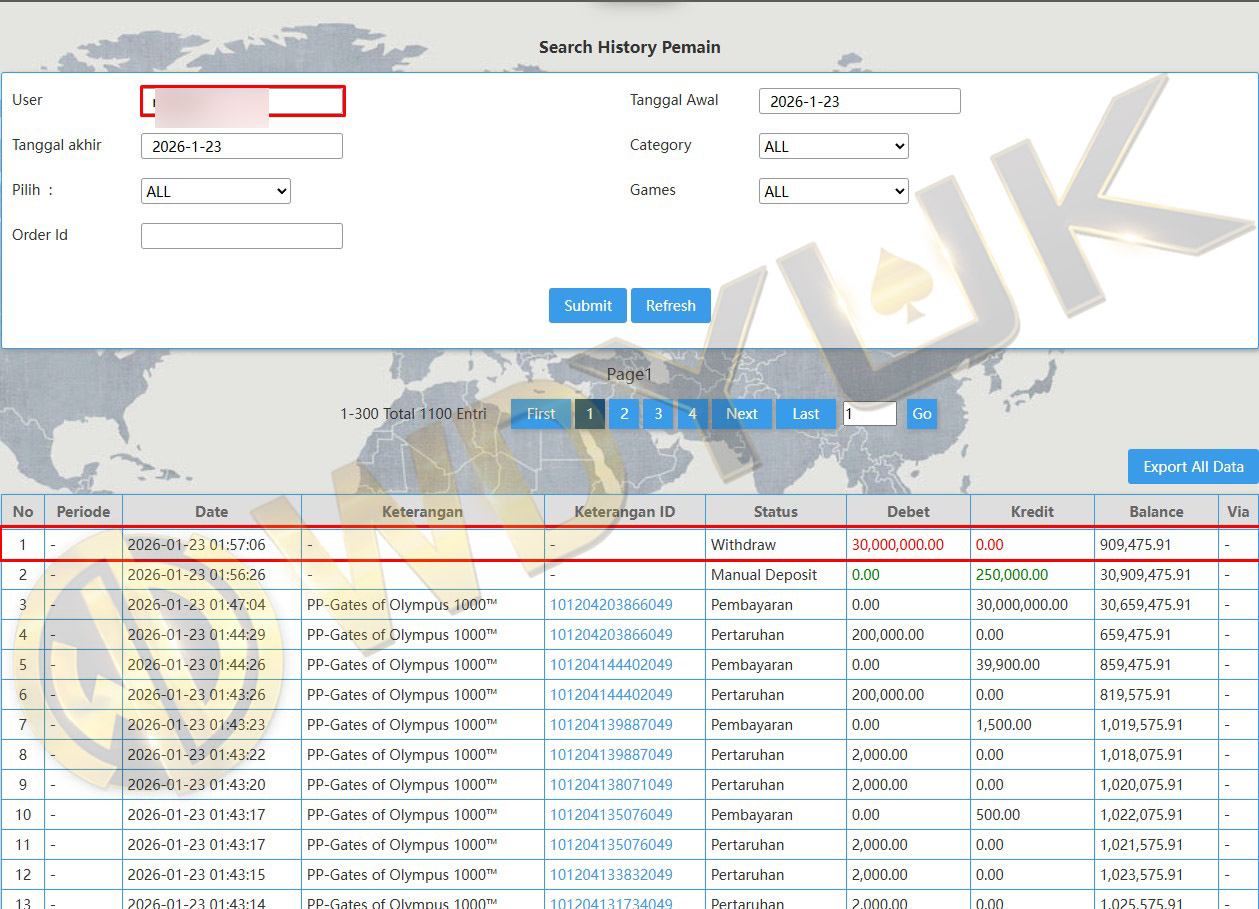Screen dimensions: 1259x909
Task: Click the Next page button
Action: pyautogui.click(x=741, y=414)
